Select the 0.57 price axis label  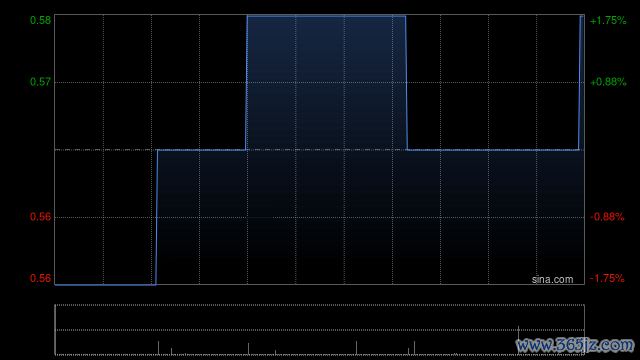(x=40, y=82)
